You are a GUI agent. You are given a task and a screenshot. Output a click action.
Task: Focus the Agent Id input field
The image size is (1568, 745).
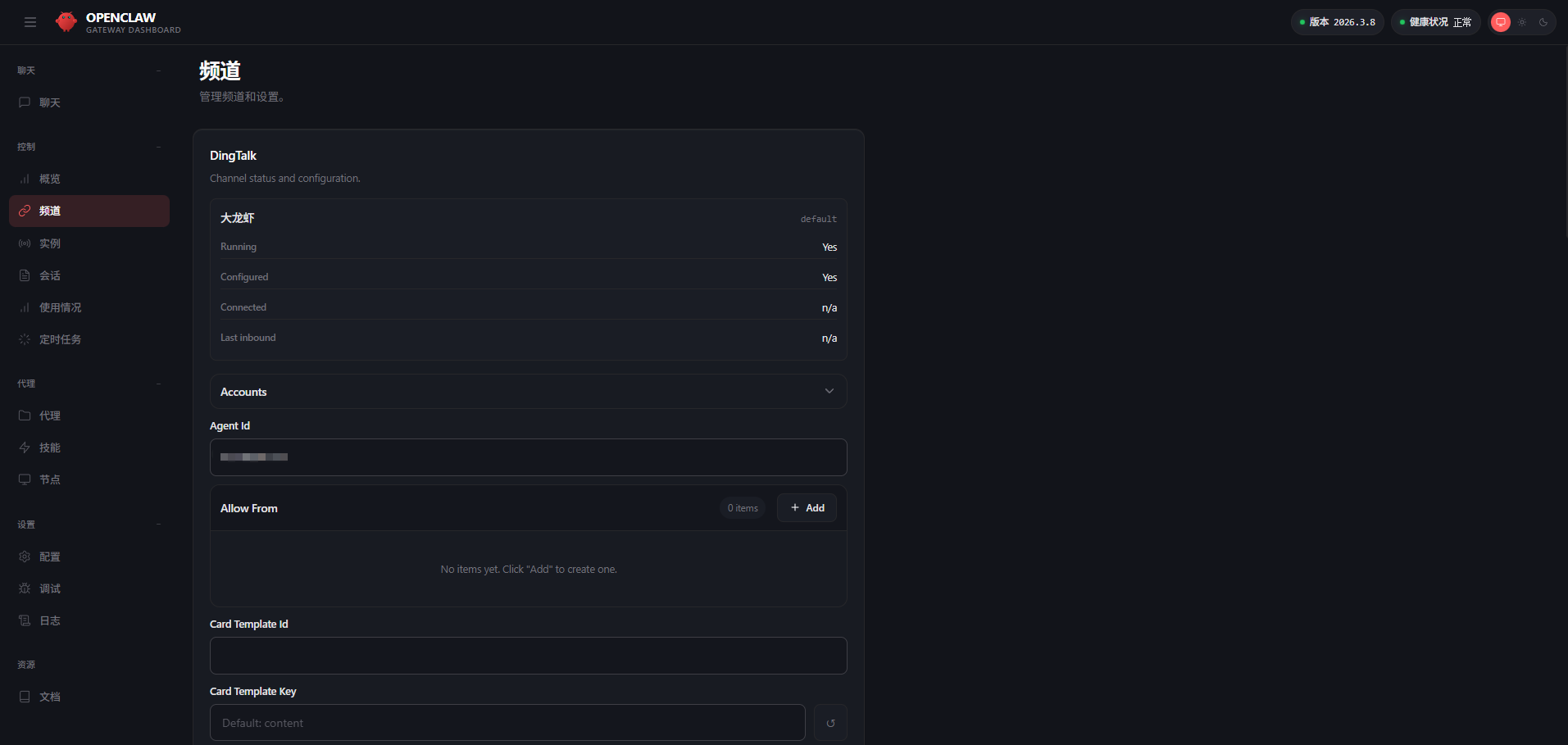tap(529, 457)
